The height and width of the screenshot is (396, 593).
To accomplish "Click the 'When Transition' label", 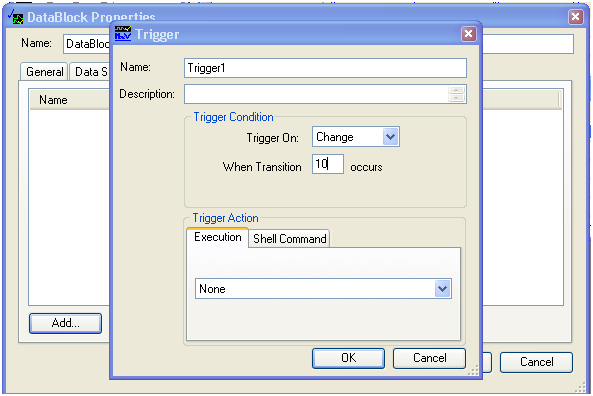I will click(262, 167).
